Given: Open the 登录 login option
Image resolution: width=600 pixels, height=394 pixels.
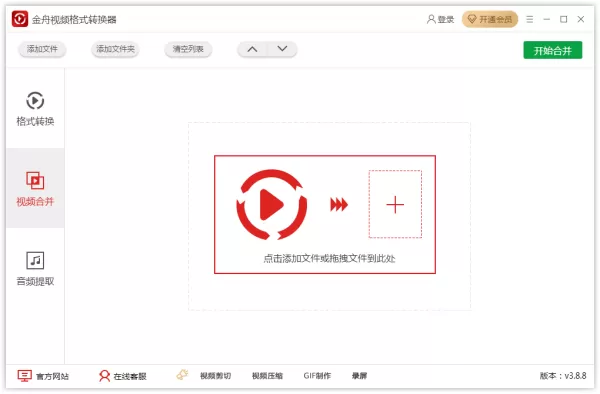Looking at the screenshot, I should 440,19.
